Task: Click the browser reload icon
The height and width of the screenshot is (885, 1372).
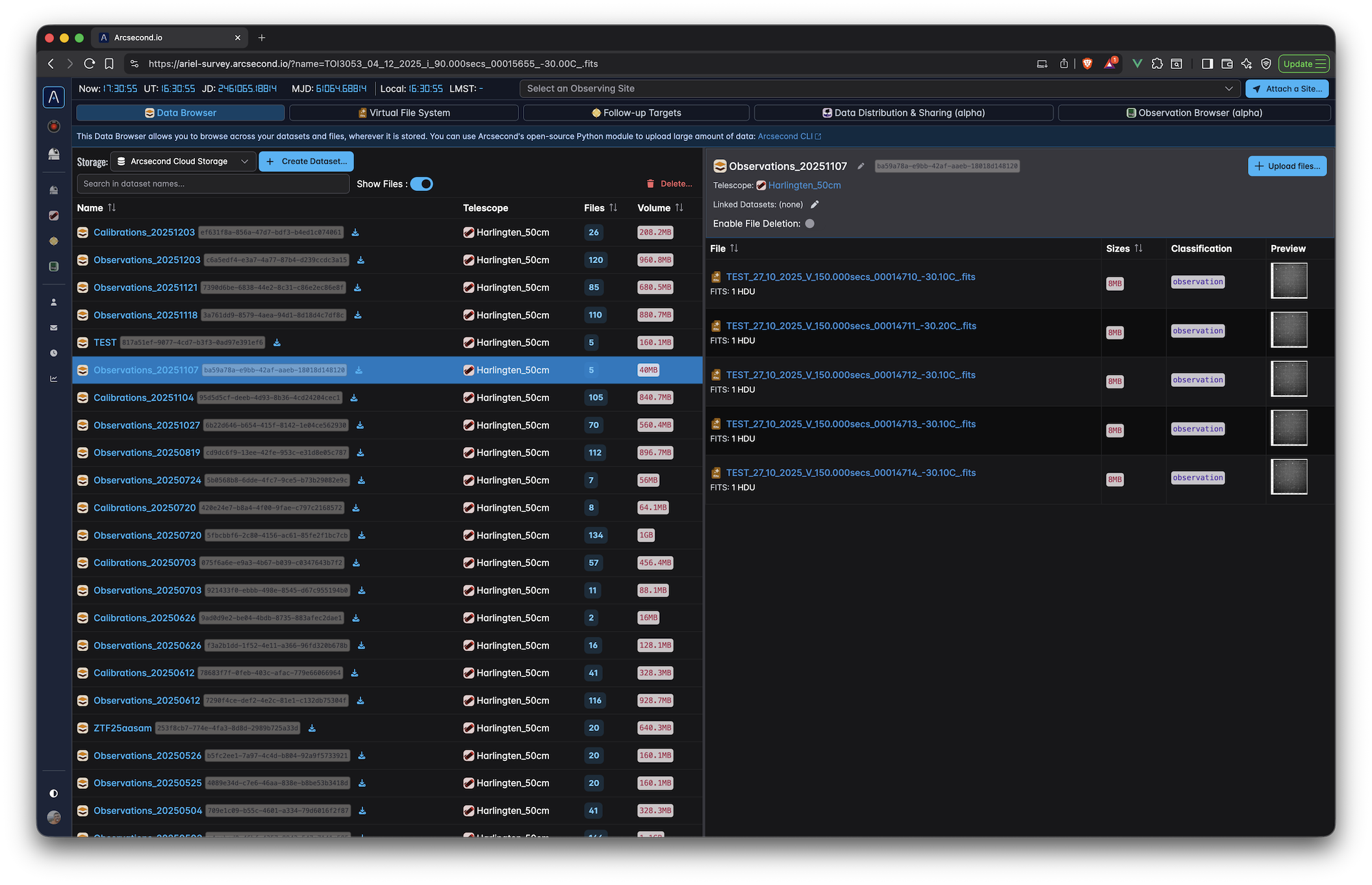Action: click(x=90, y=64)
